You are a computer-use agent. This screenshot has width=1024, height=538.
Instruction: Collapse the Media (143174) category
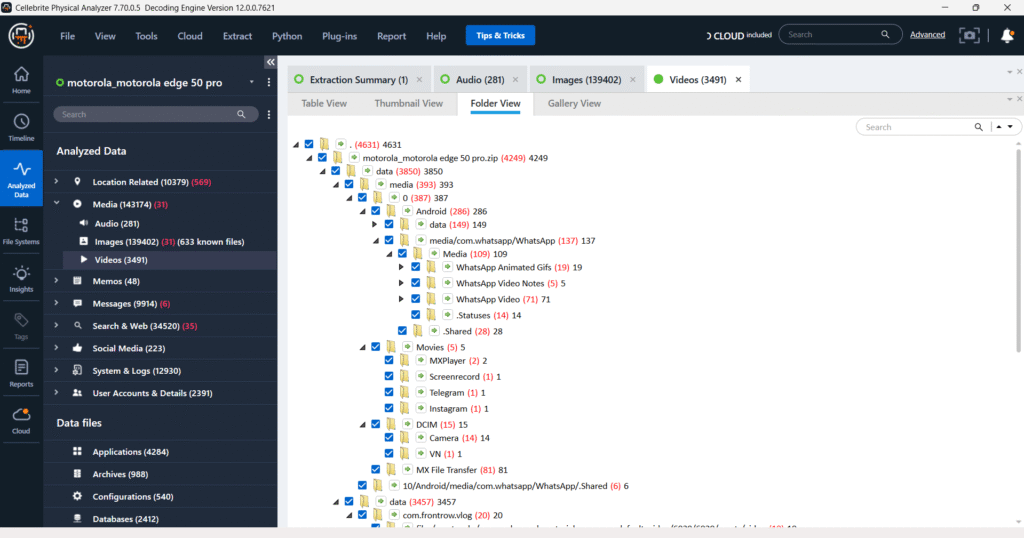[x=56, y=204]
